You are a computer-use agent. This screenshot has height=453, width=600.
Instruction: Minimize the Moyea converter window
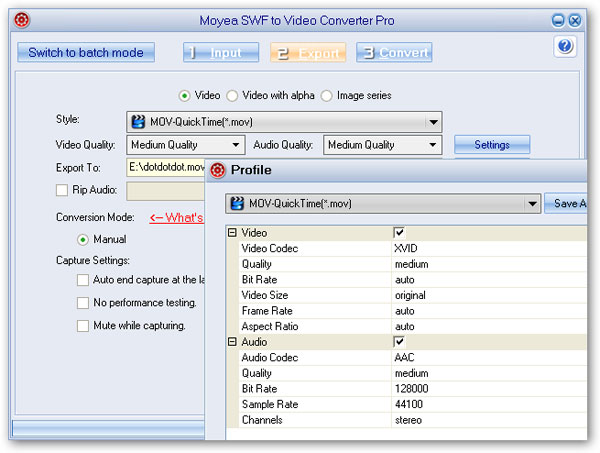558,20
